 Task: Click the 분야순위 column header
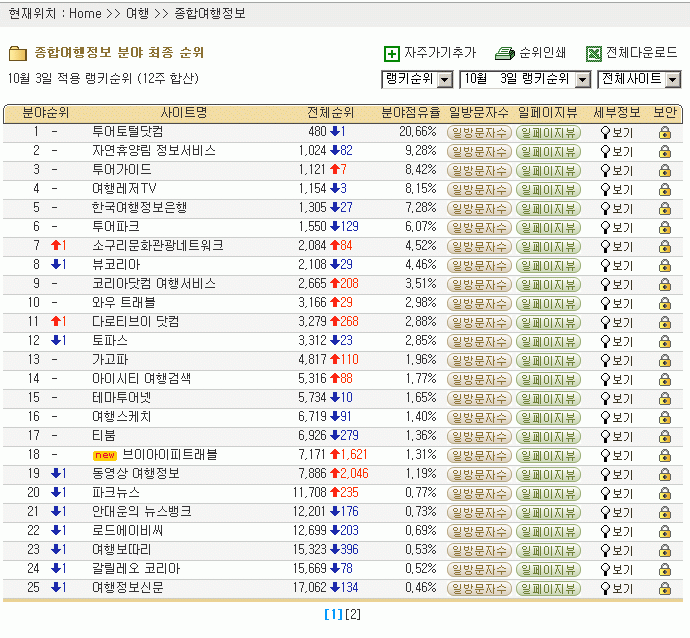[x=46, y=113]
